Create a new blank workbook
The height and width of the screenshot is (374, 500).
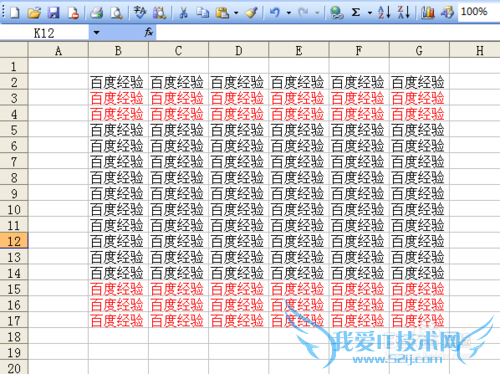14,13
